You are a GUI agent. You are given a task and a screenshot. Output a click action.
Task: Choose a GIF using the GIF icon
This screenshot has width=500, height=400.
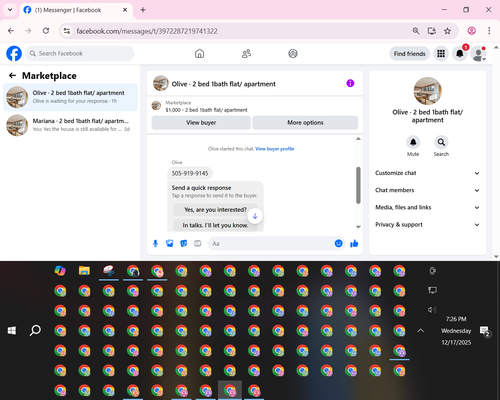198,244
